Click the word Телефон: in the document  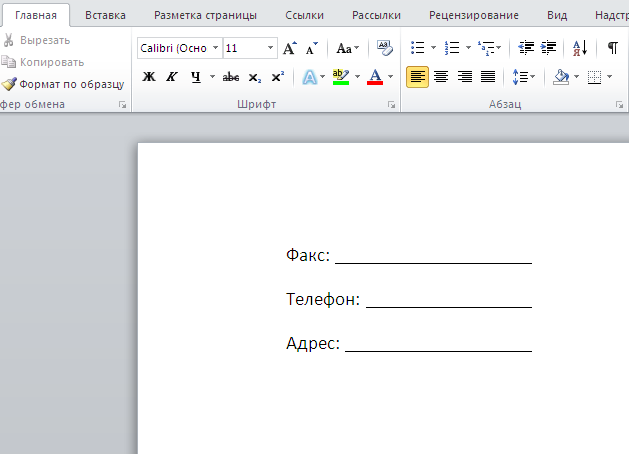(x=323, y=299)
